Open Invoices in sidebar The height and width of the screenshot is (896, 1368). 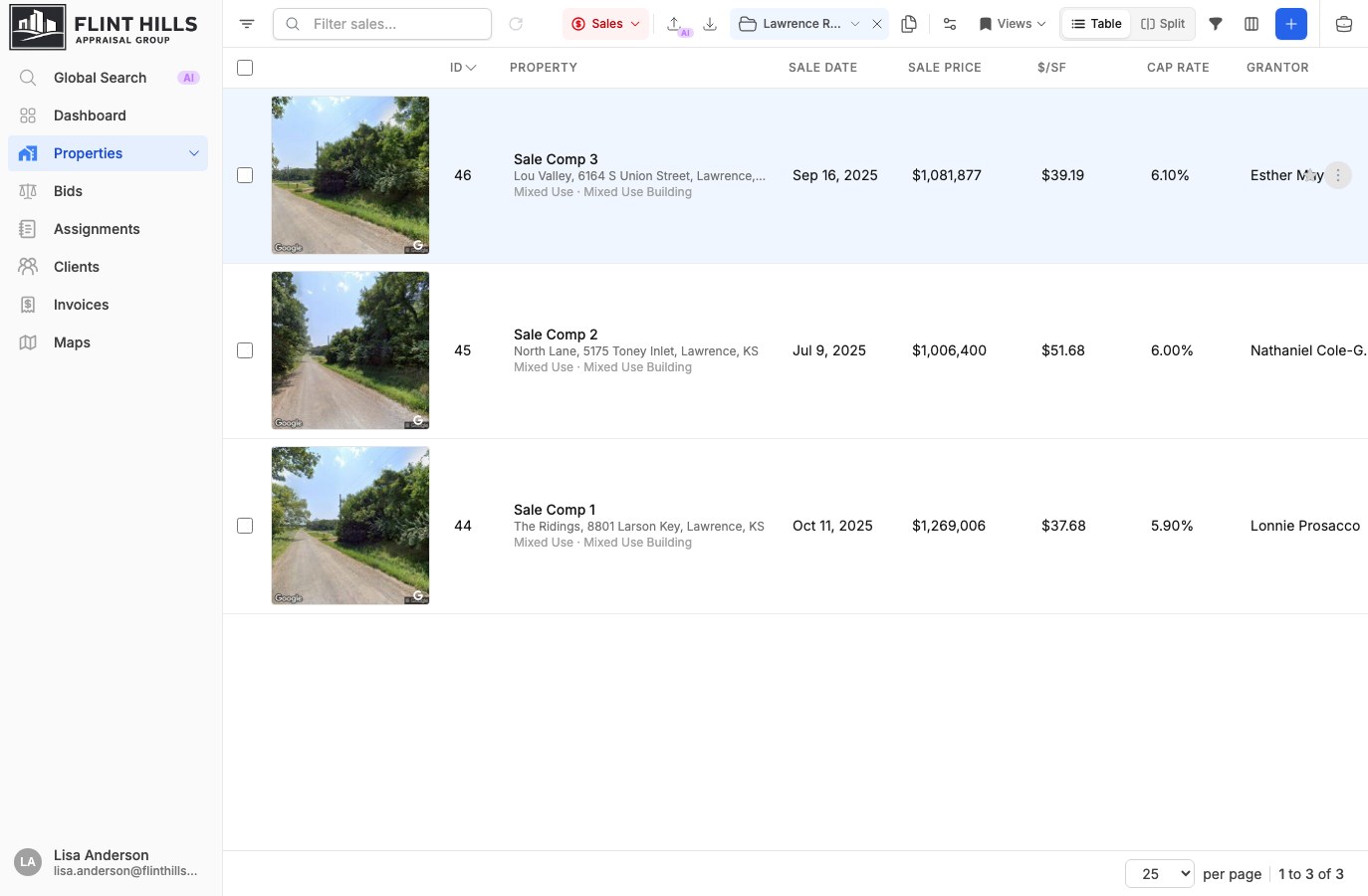[108, 305]
